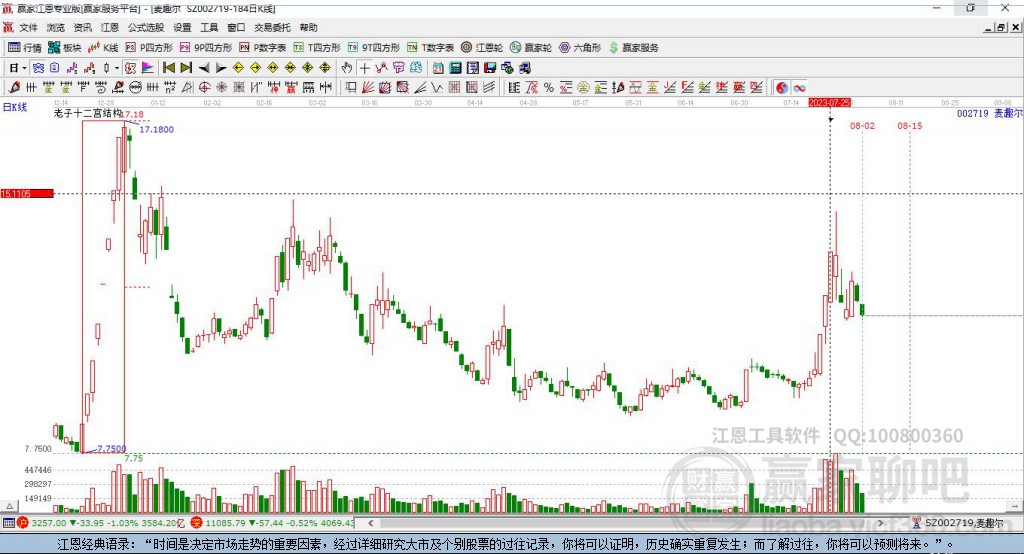
Task: Step chart right with black right arrow
Action: pos(221,68)
